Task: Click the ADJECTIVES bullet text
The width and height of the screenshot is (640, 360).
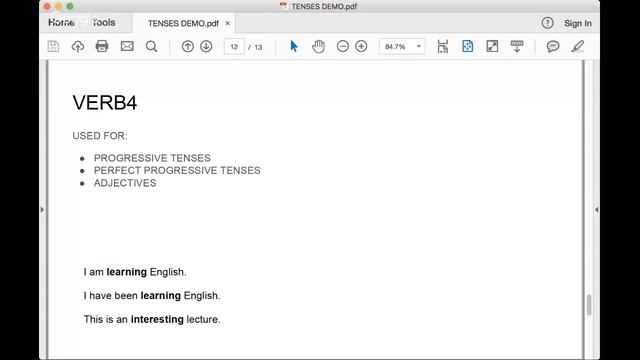Action: coord(125,183)
